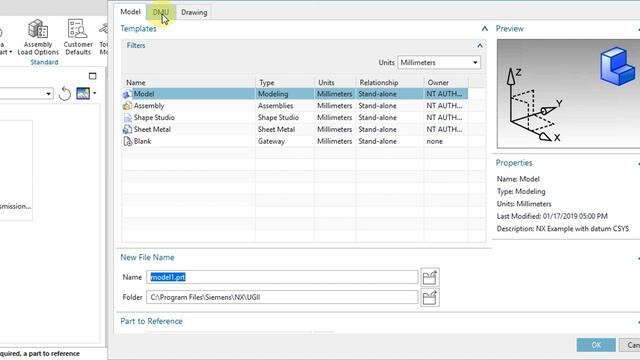Screen dimensions: 640x360
Task: Select the Sheet Metal template row
Action: pos(295,129)
